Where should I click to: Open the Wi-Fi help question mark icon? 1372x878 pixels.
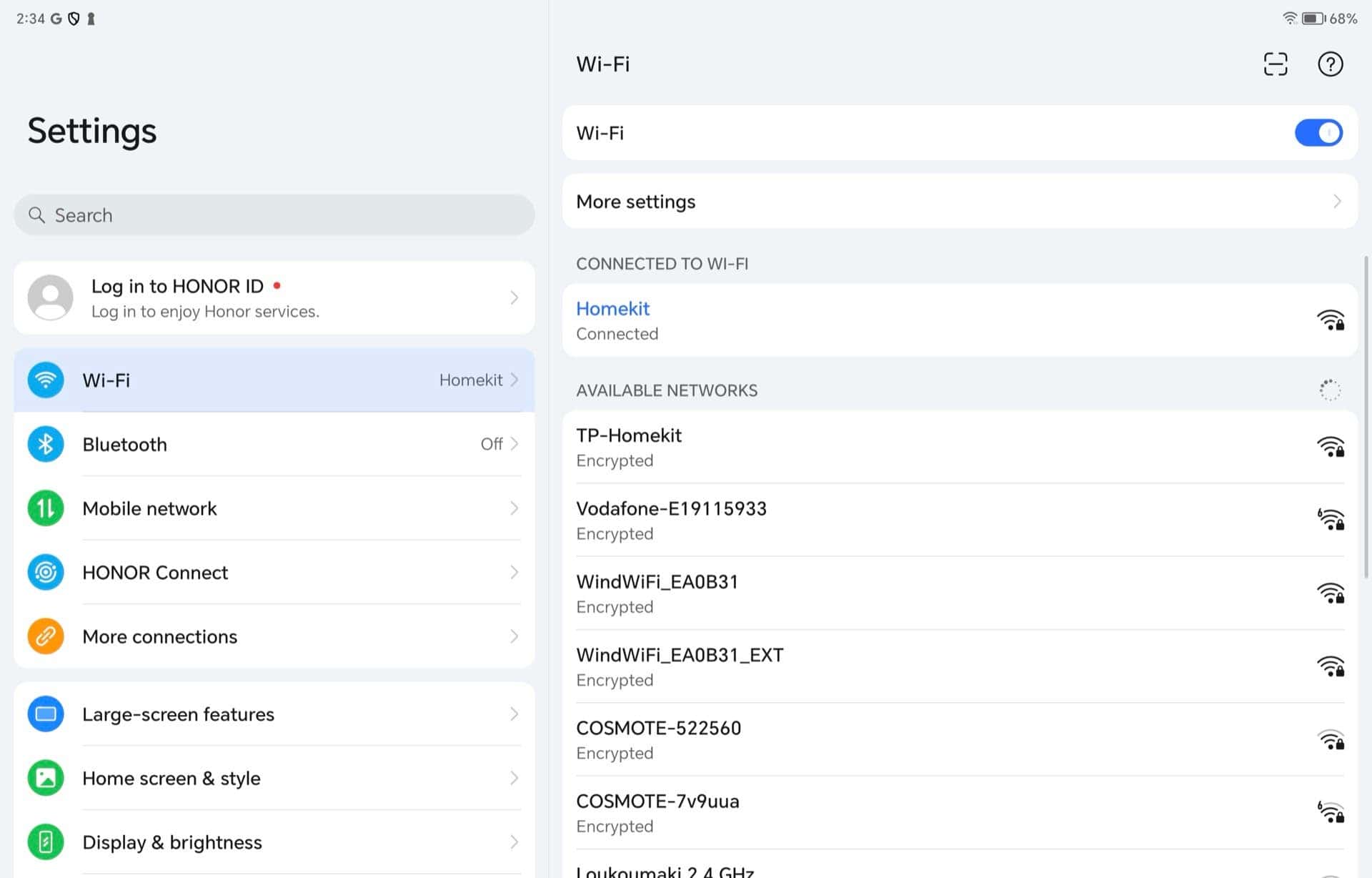(1330, 64)
